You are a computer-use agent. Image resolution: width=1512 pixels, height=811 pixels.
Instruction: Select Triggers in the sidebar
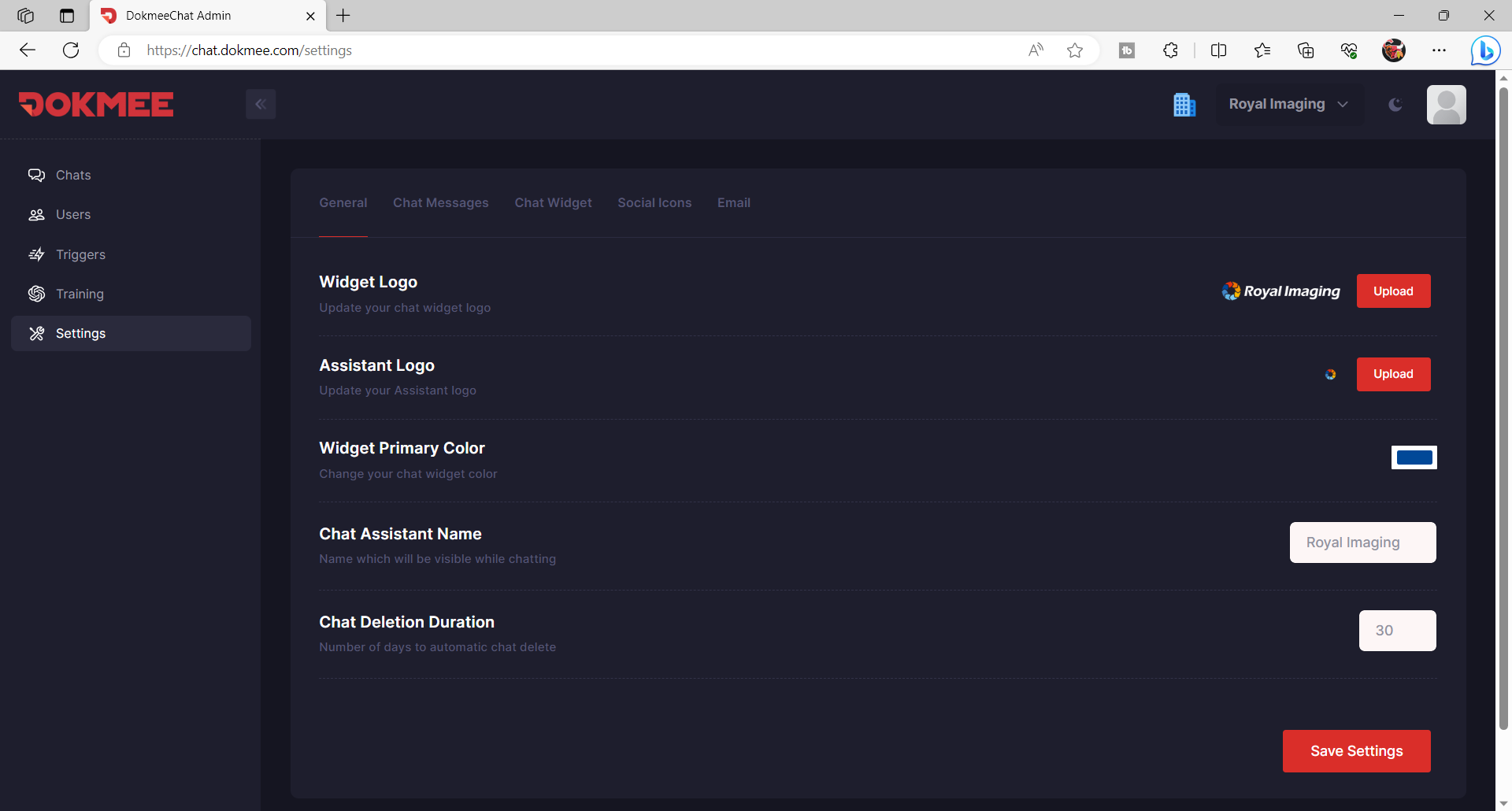click(x=80, y=254)
